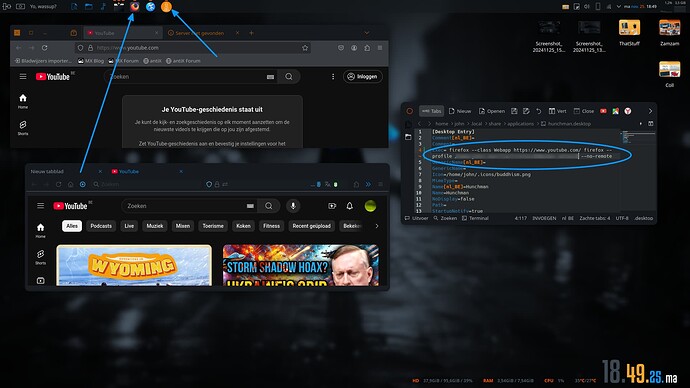Switch to 'Server niet gevonden' tab

[x=200, y=33]
